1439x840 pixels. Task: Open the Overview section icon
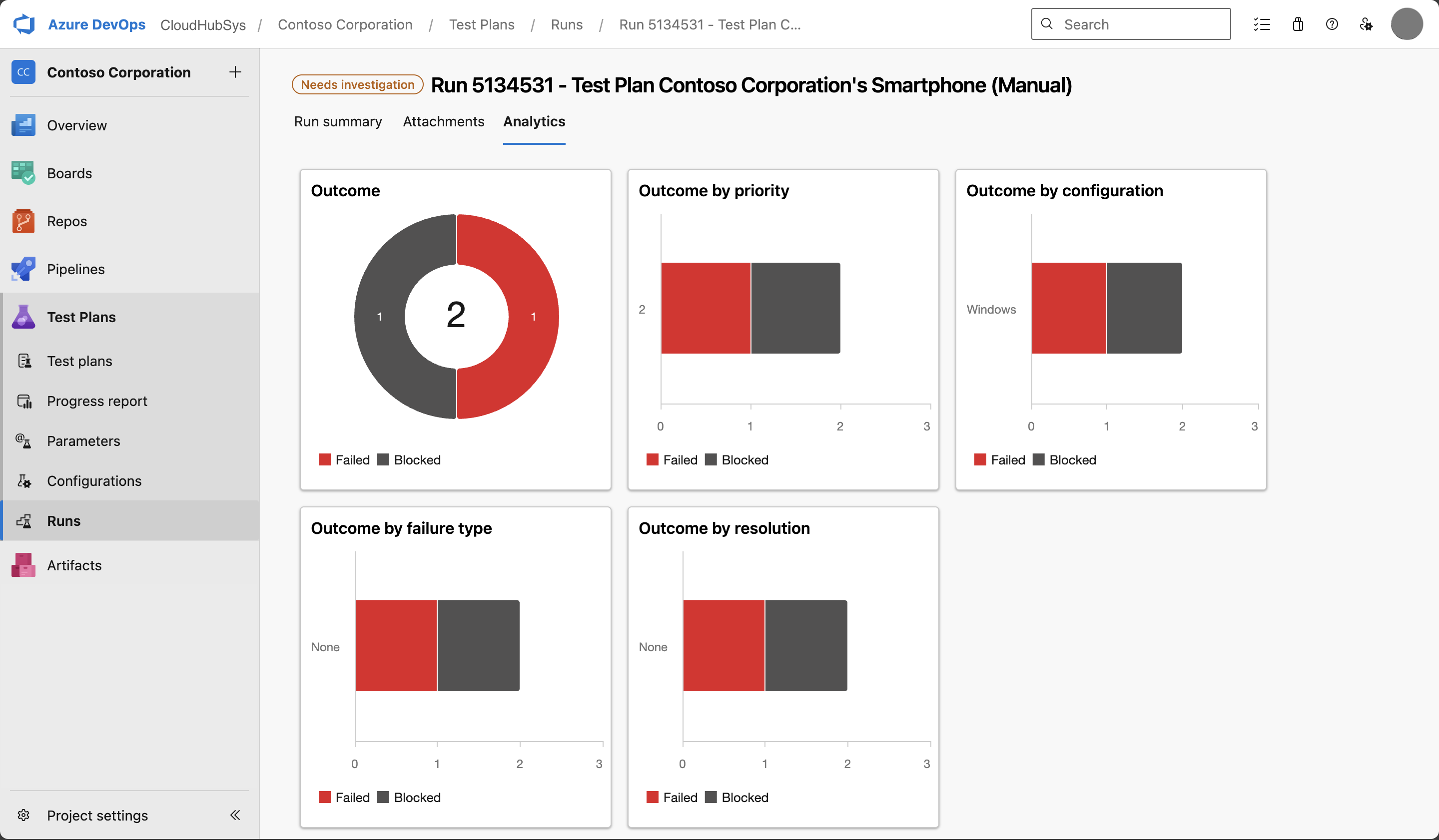pos(23,125)
